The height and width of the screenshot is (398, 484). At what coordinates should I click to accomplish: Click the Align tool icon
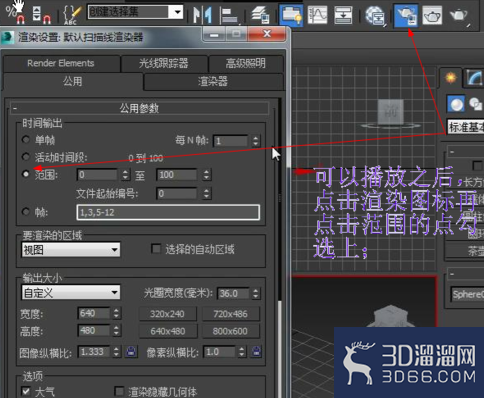tap(229, 15)
